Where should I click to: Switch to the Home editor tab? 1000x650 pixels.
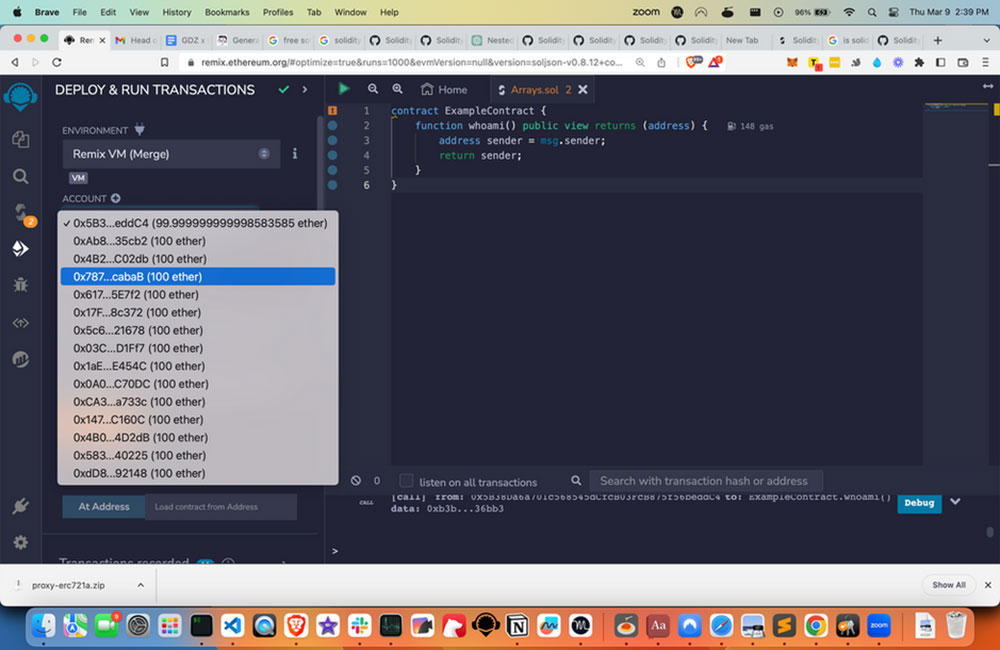(x=445, y=89)
